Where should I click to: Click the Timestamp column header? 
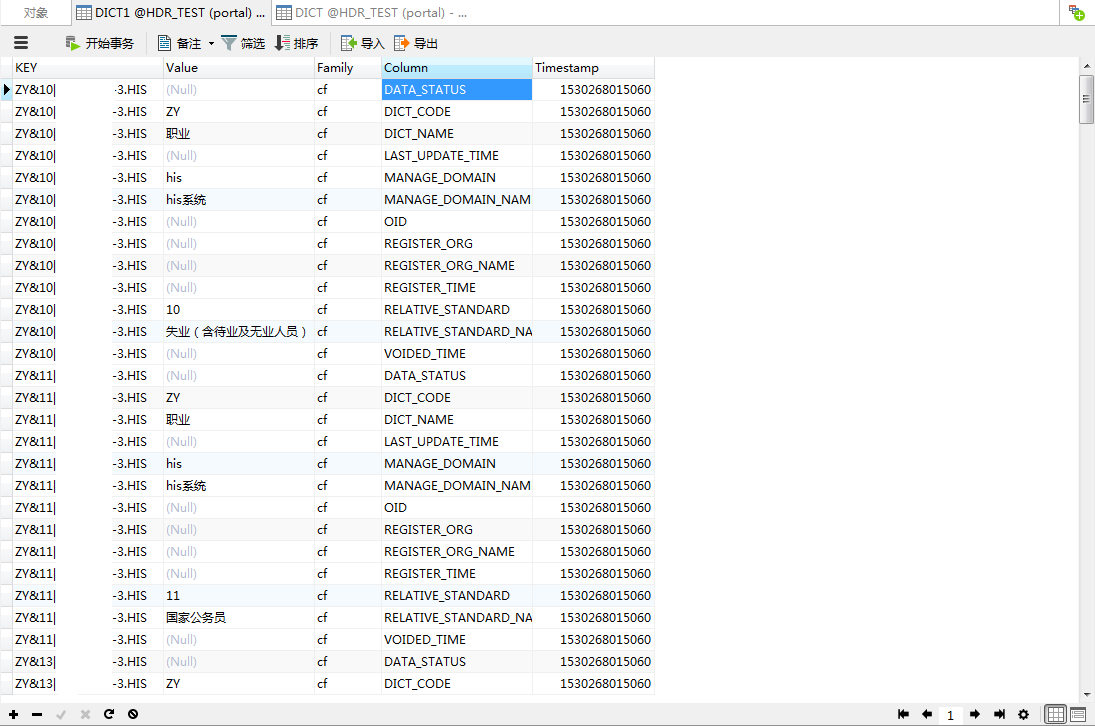tap(593, 68)
